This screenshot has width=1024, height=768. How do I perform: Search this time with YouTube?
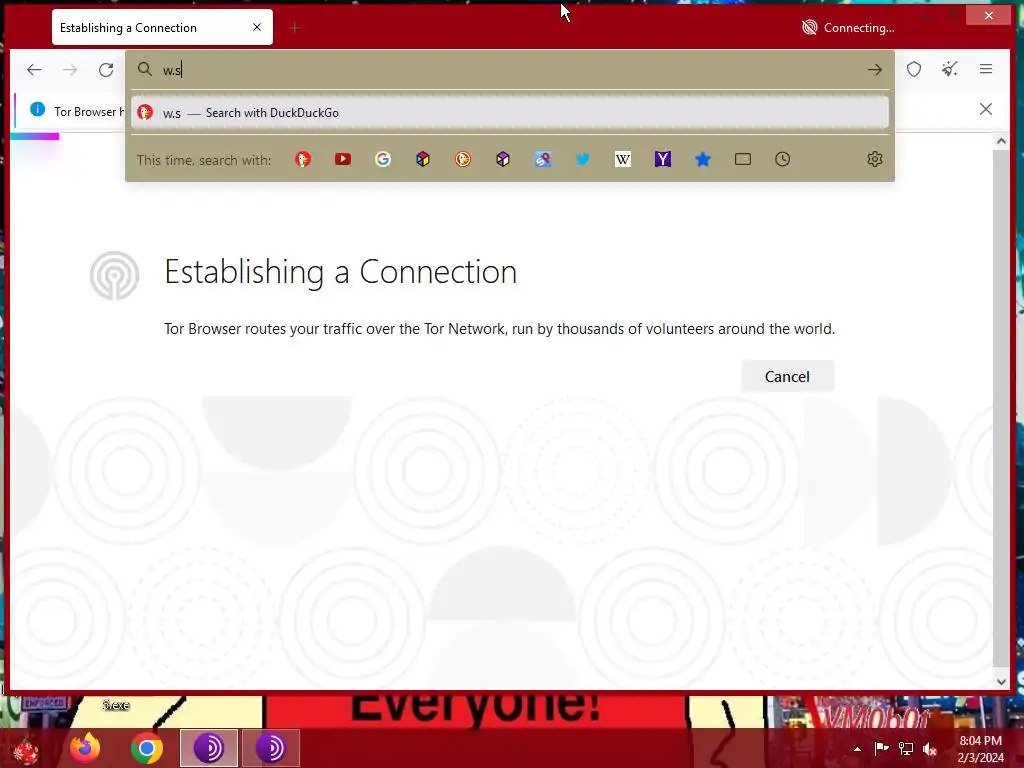(x=343, y=159)
